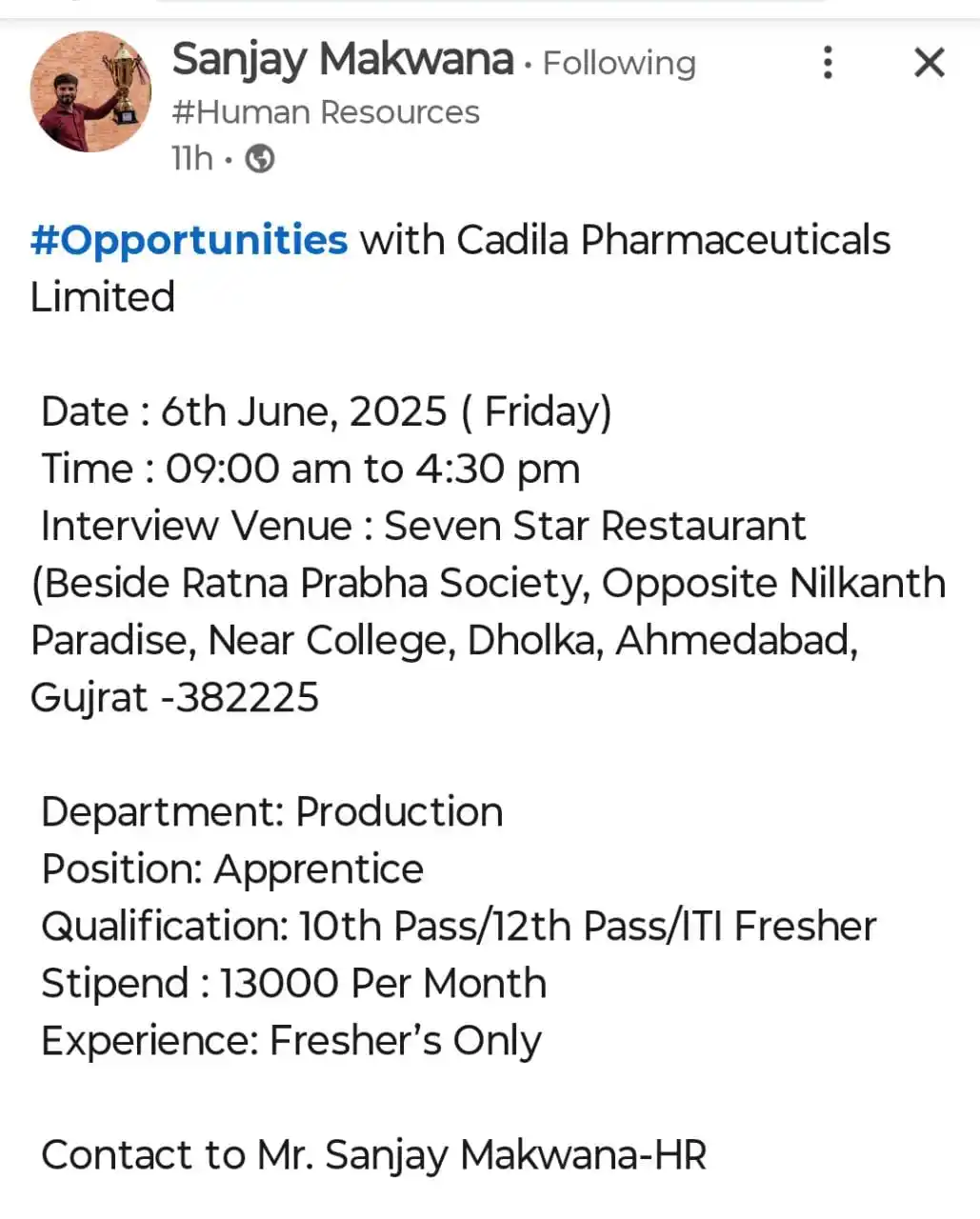
Task: Open the three-dot more options menu
Action: tap(828, 63)
